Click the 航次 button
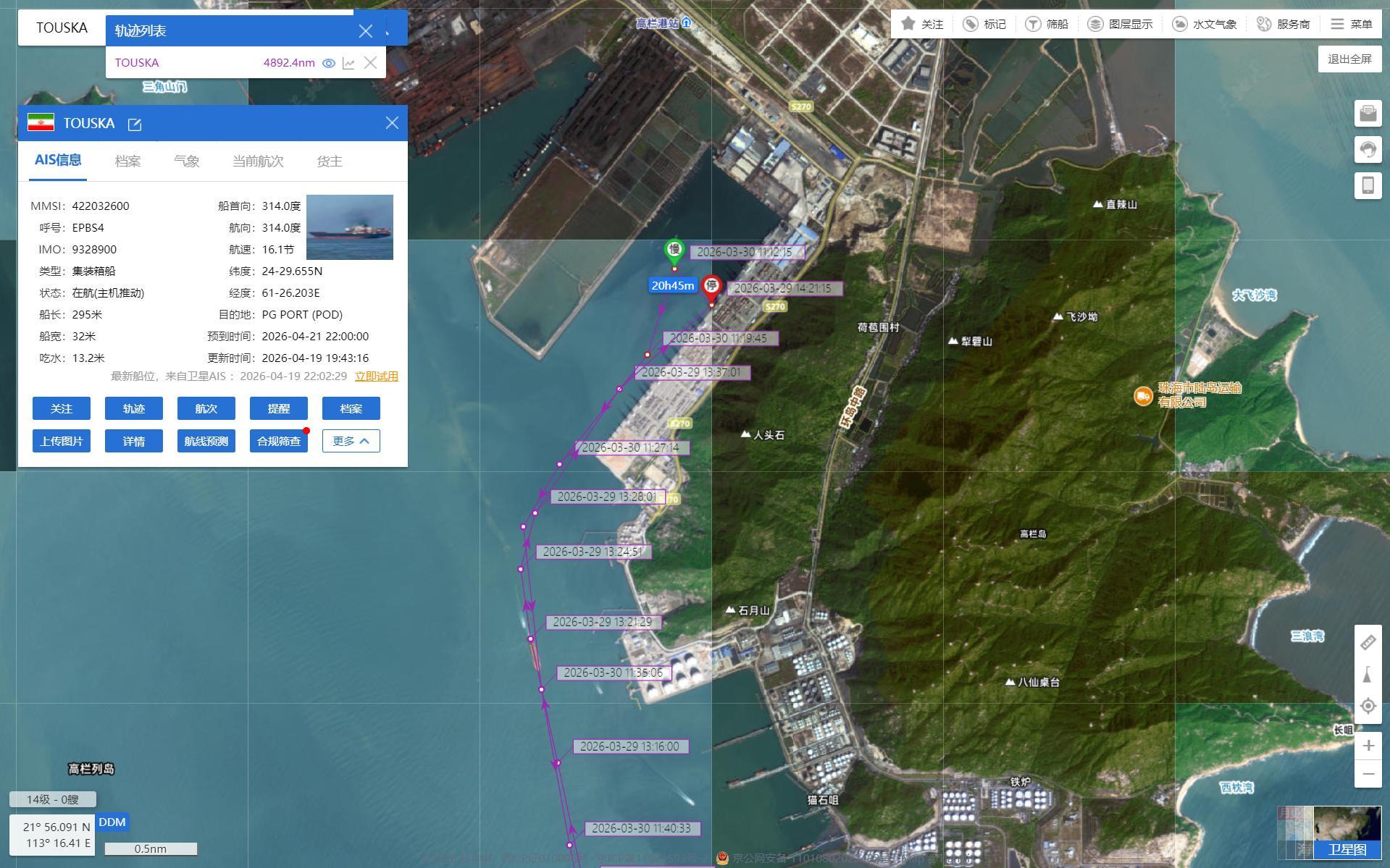This screenshot has height=868, width=1390. coord(206,408)
